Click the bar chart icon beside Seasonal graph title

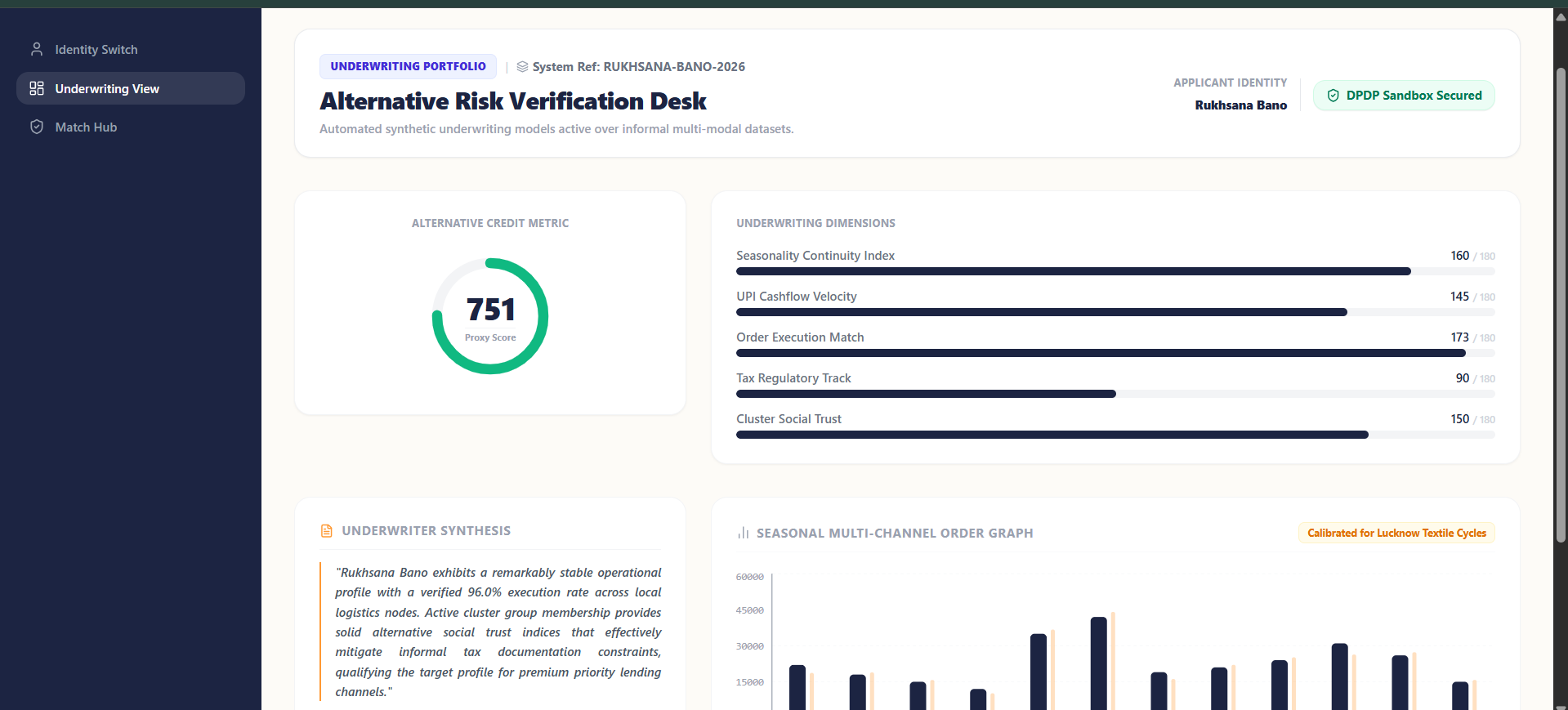point(744,534)
